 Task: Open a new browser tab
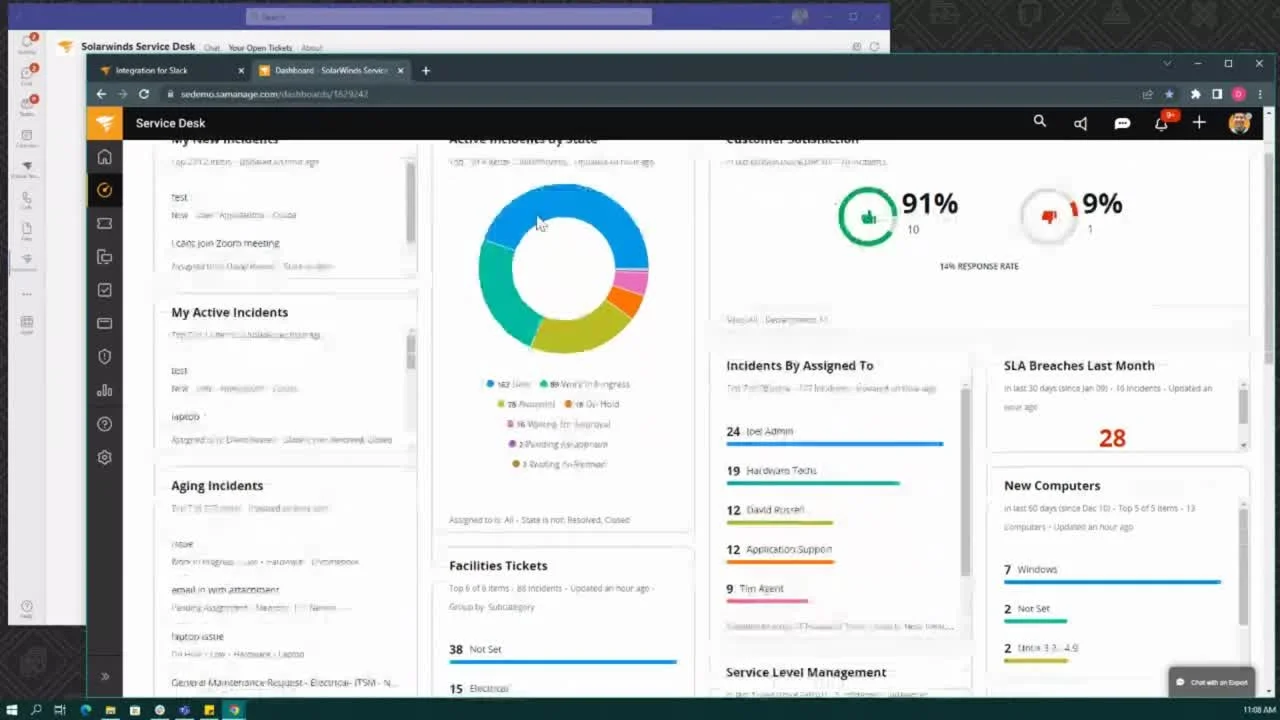426,70
